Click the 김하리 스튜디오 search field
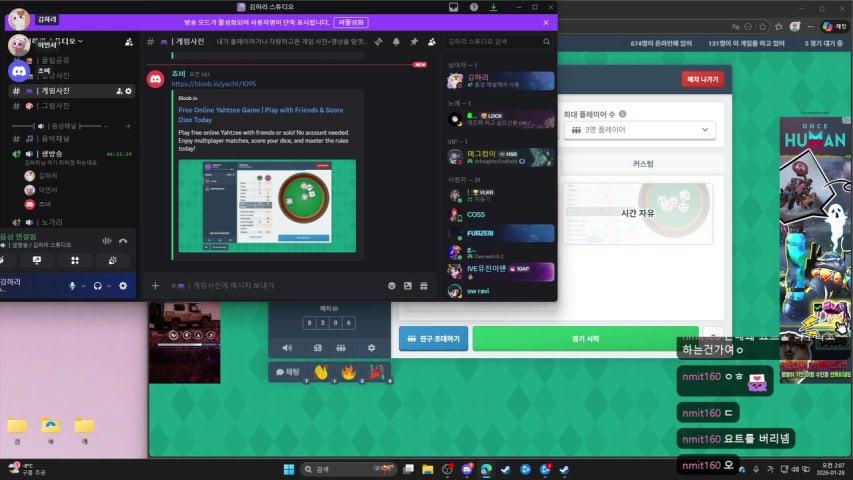Image resolution: width=853 pixels, height=480 pixels. pyautogui.click(x=498, y=41)
